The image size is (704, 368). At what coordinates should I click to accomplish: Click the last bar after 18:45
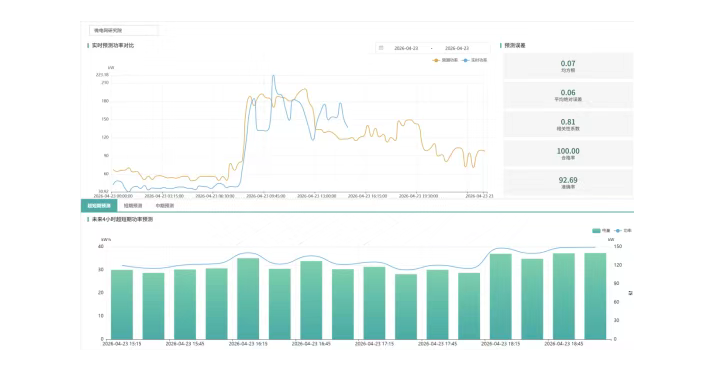[595, 296]
